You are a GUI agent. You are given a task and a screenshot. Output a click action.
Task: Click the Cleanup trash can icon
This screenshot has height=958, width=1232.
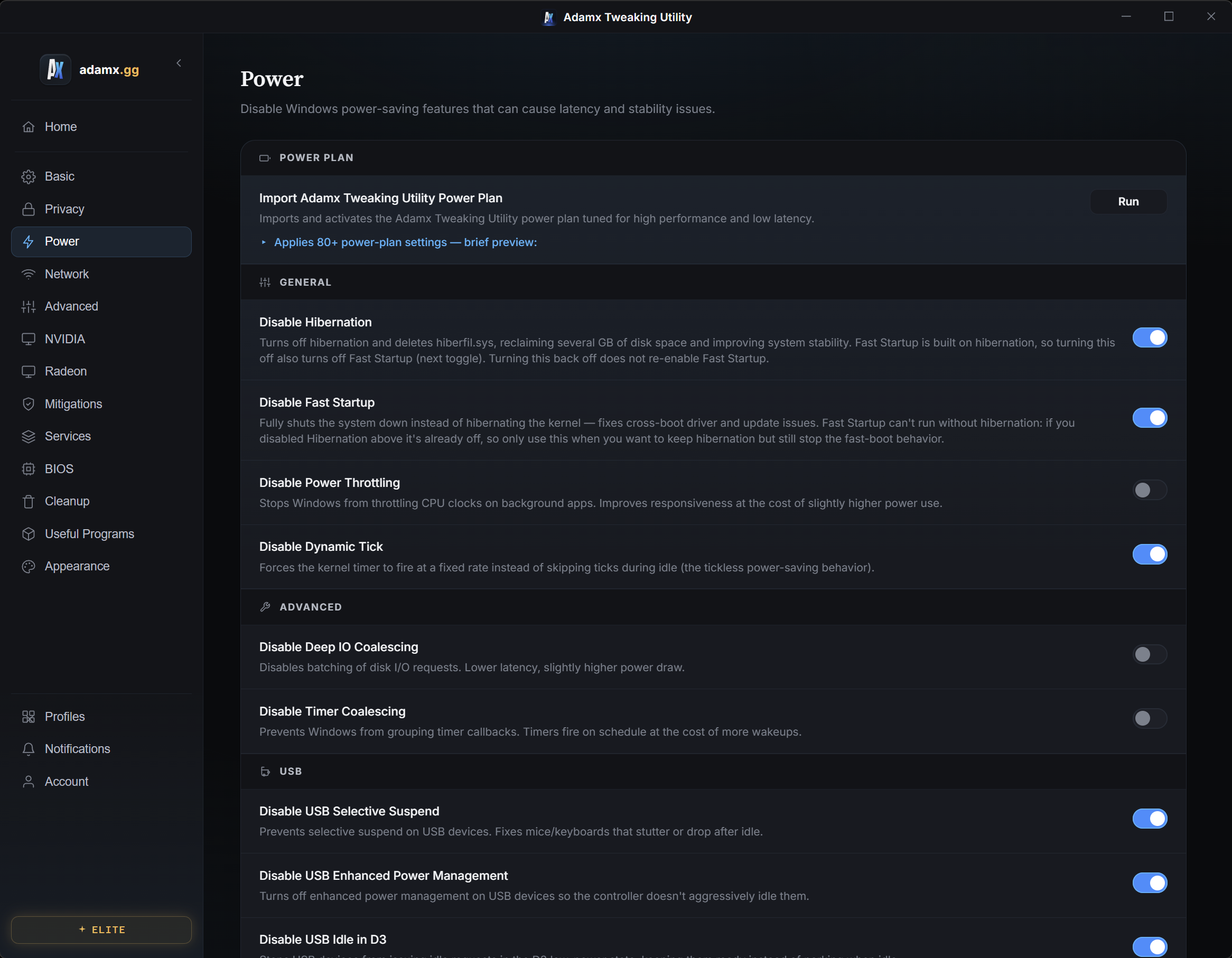point(28,501)
